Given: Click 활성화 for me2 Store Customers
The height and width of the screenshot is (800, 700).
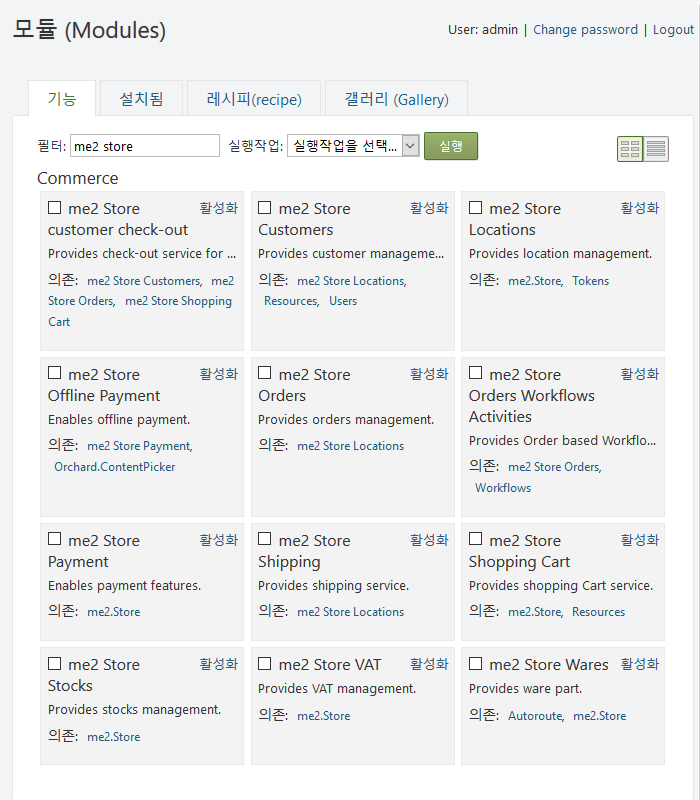Looking at the screenshot, I should pos(429,208).
